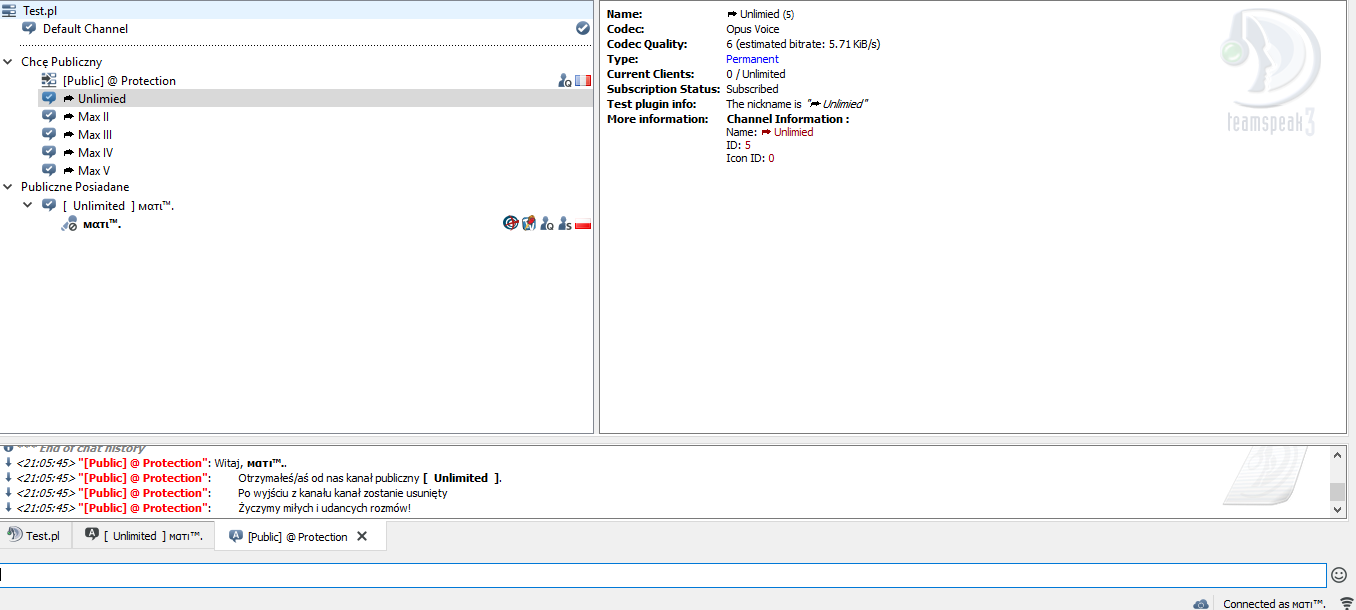
Task: Click the Unlimied link under Channel Information
Action: coord(793,132)
